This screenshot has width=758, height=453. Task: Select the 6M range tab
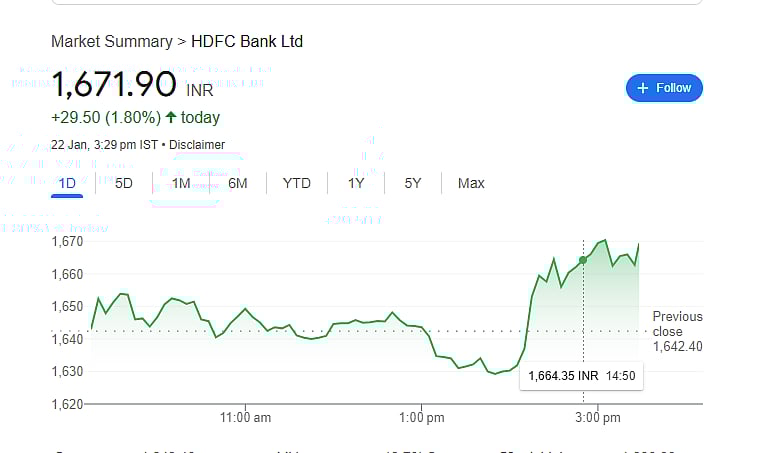(237, 183)
